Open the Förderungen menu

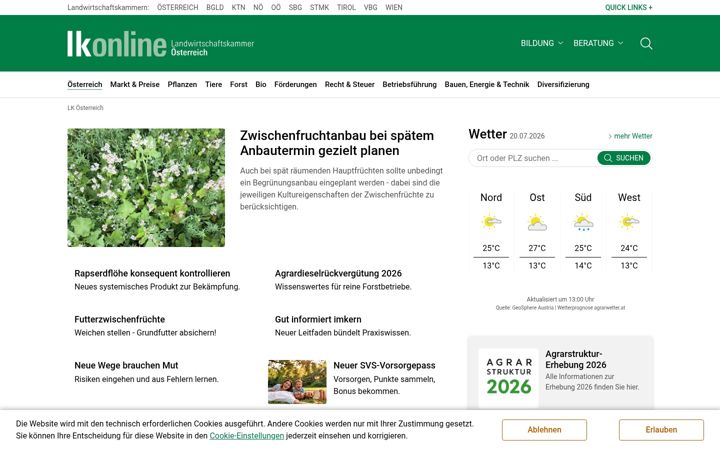point(295,84)
